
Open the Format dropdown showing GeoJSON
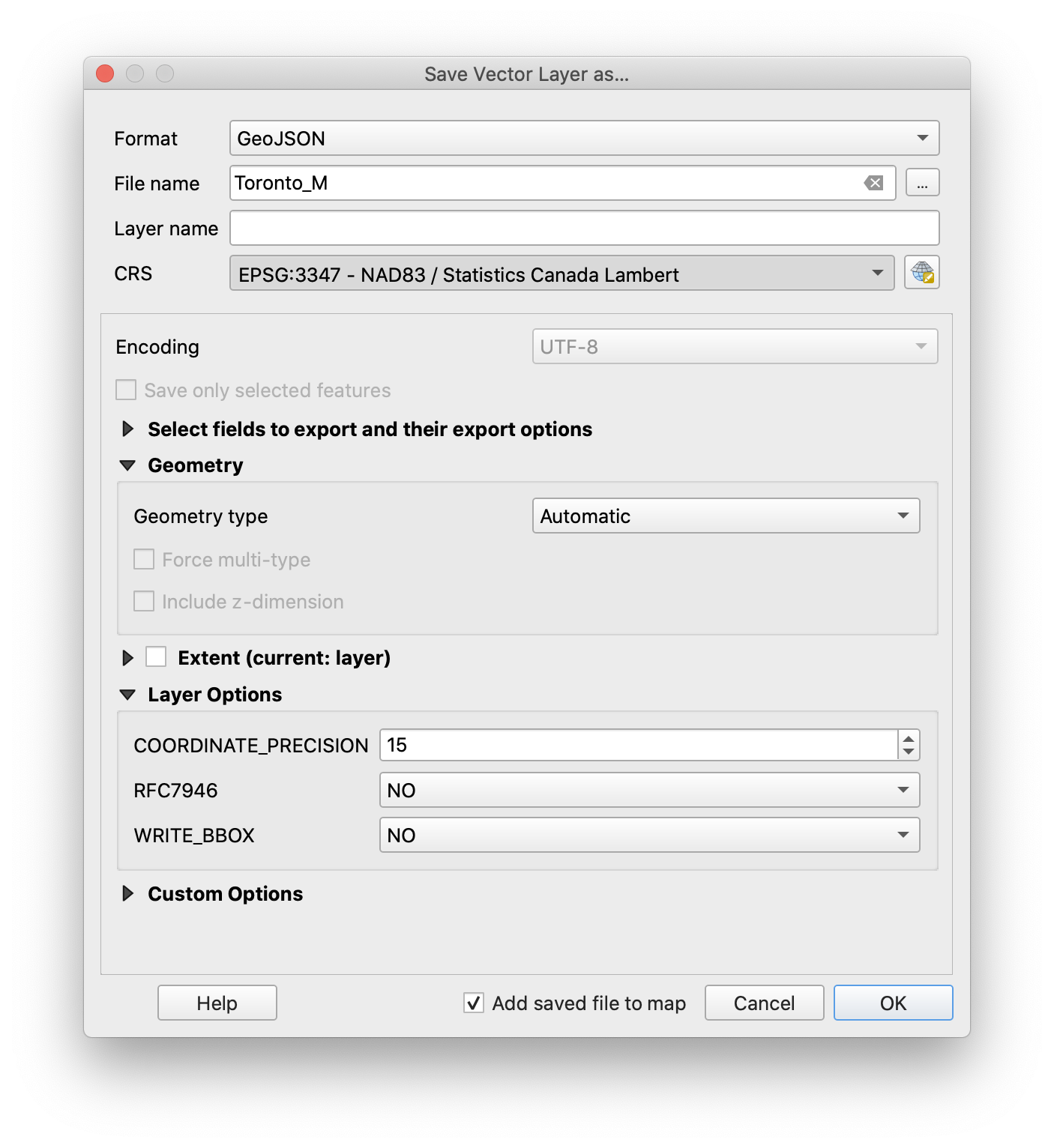tap(584, 138)
